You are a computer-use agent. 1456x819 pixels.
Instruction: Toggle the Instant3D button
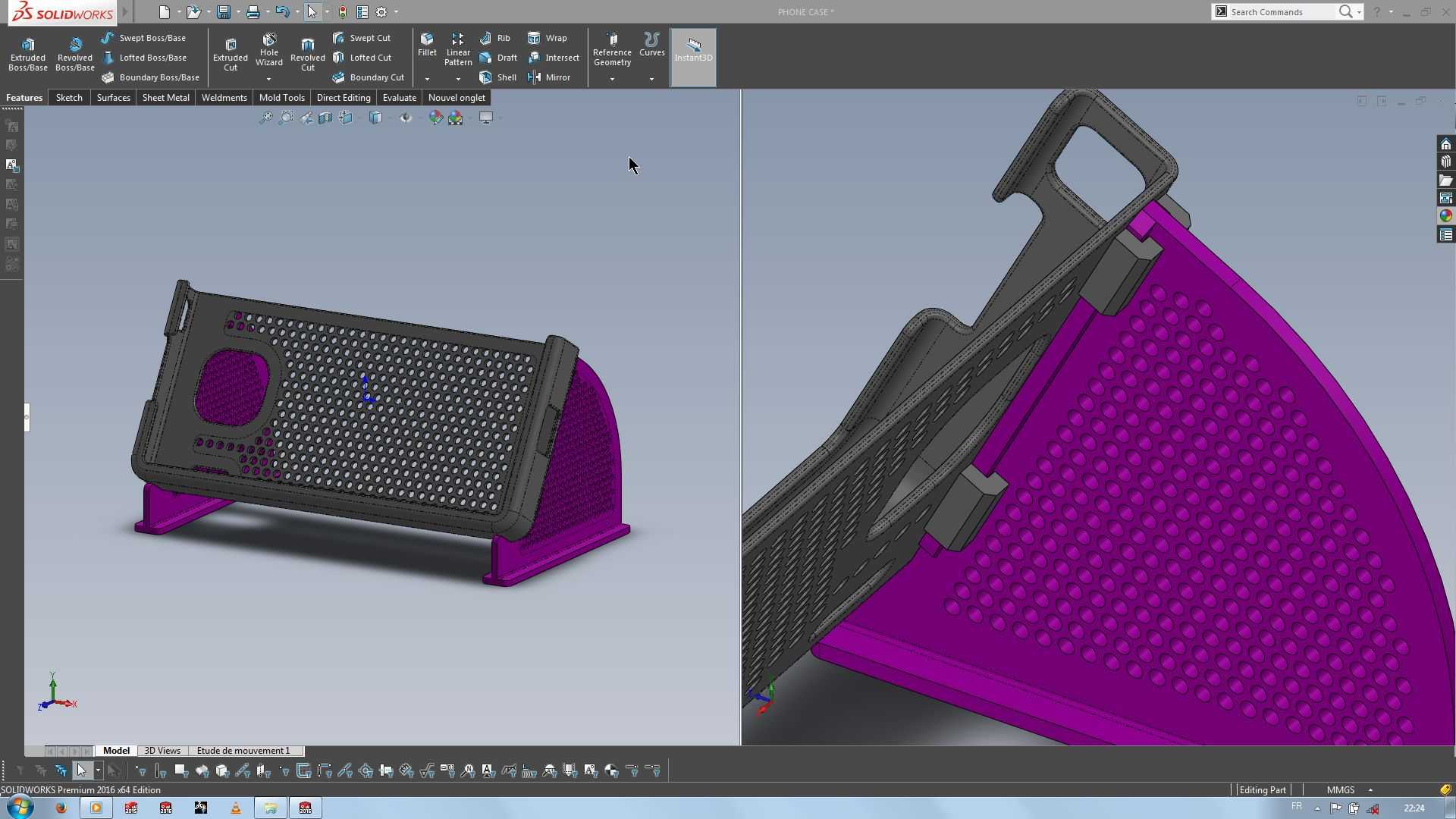coord(693,57)
